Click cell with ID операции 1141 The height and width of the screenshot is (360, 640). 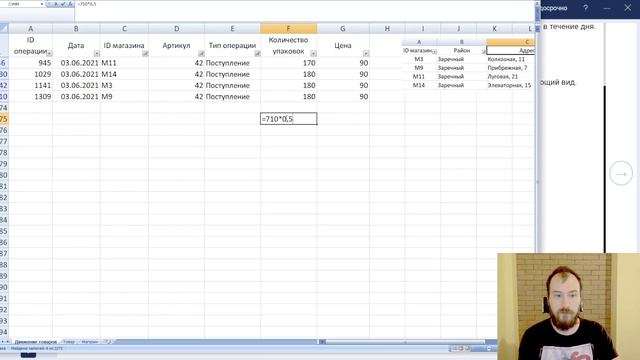tap(31, 85)
